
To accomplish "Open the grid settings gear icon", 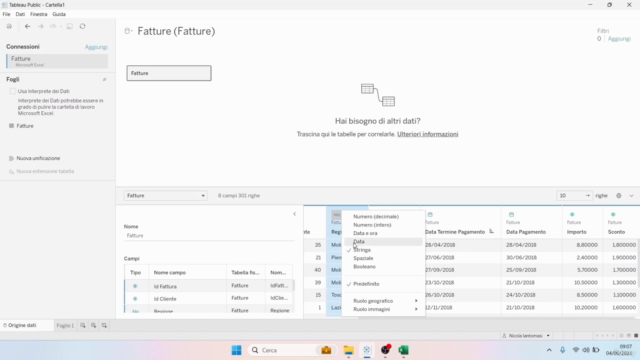I will point(619,196).
